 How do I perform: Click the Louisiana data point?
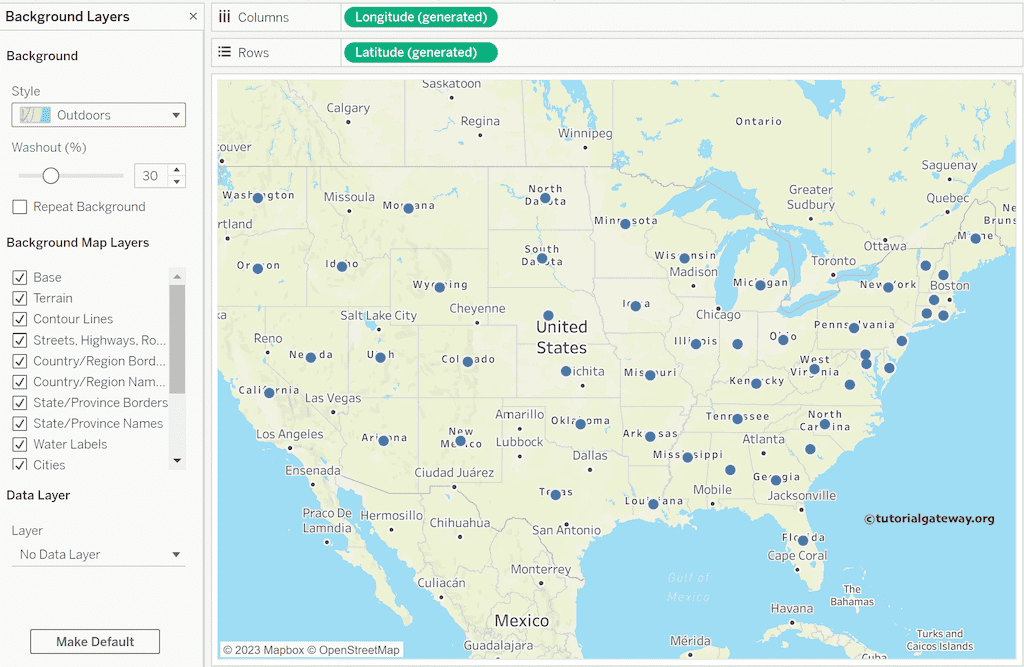click(x=653, y=504)
